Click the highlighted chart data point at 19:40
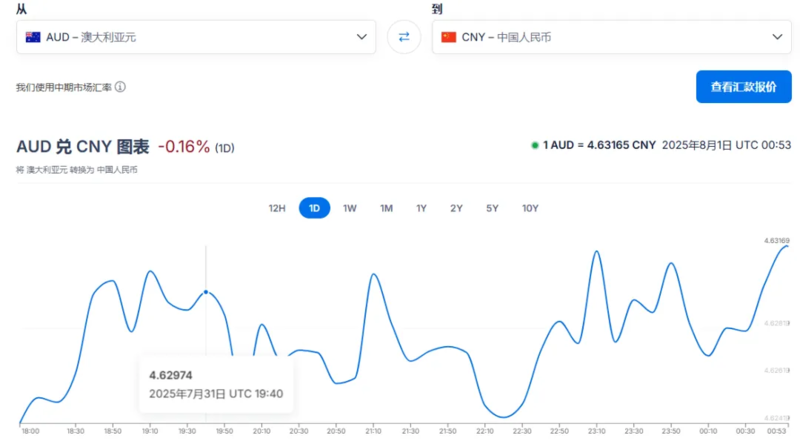 (x=206, y=292)
